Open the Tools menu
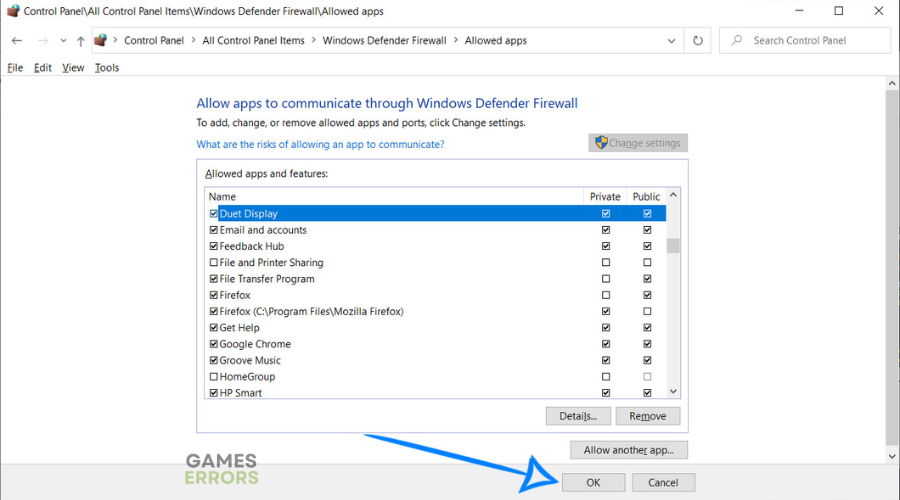Image resolution: width=900 pixels, height=500 pixels. pyautogui.click(x=107, y=68)
